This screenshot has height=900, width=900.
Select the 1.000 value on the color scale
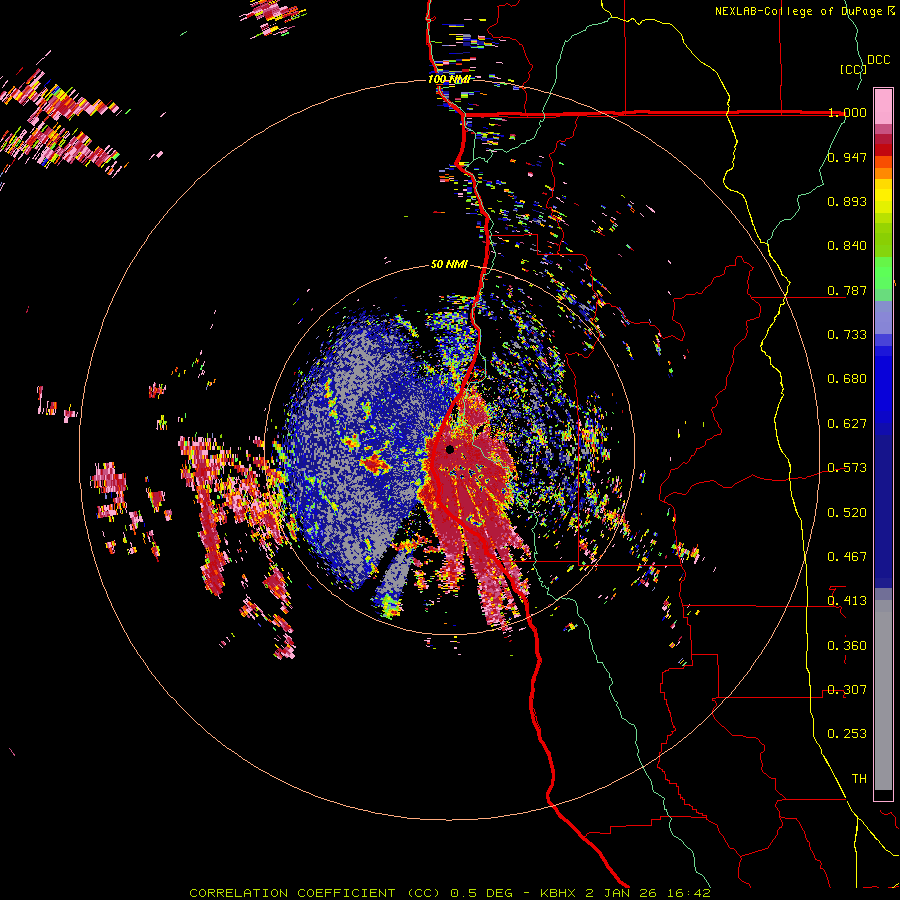(x=847, y=112)
